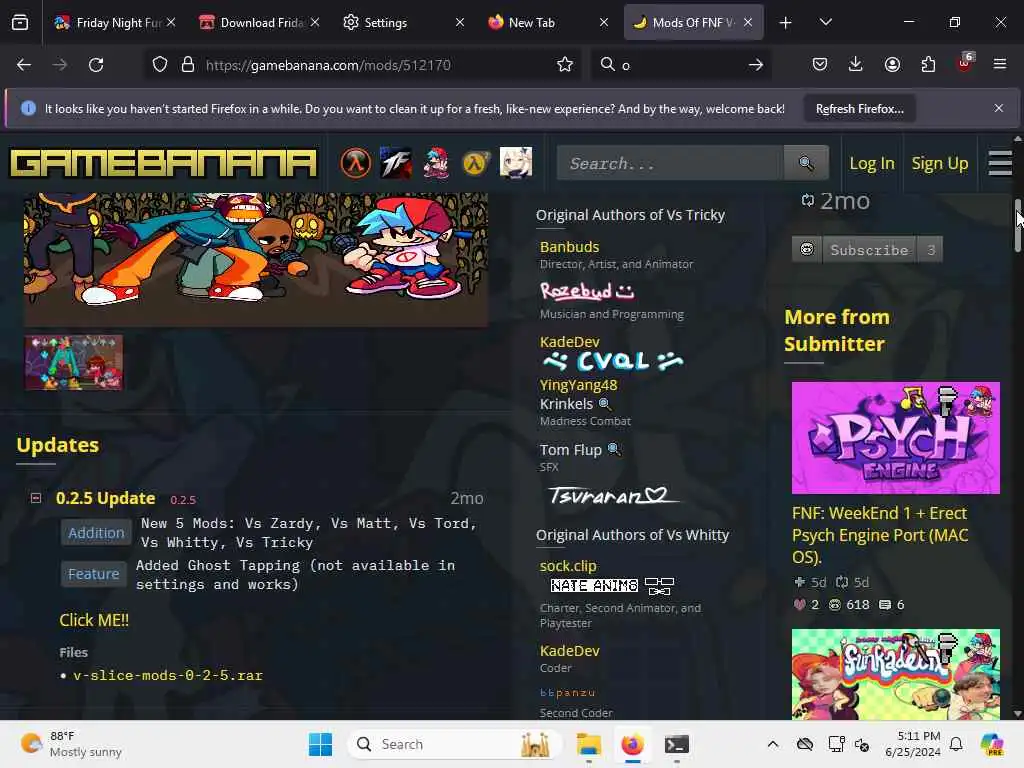Search Krinkels via magnifier icon
1024x768 pixels.
pyautogui.click(x=605, y=404)
